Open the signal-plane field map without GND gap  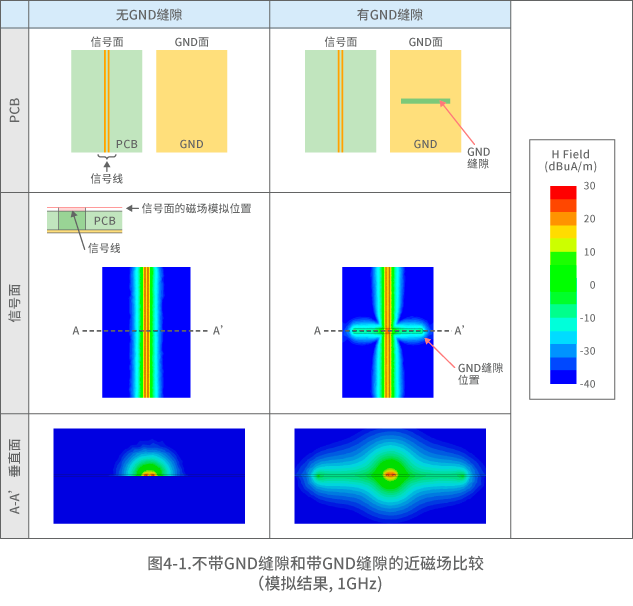point(146,332)
